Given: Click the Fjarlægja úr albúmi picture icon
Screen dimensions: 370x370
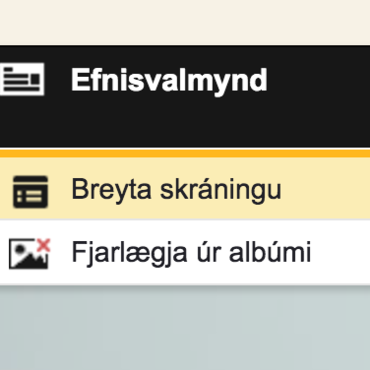Looking at the screenshot, I should (x=29, y=254).
